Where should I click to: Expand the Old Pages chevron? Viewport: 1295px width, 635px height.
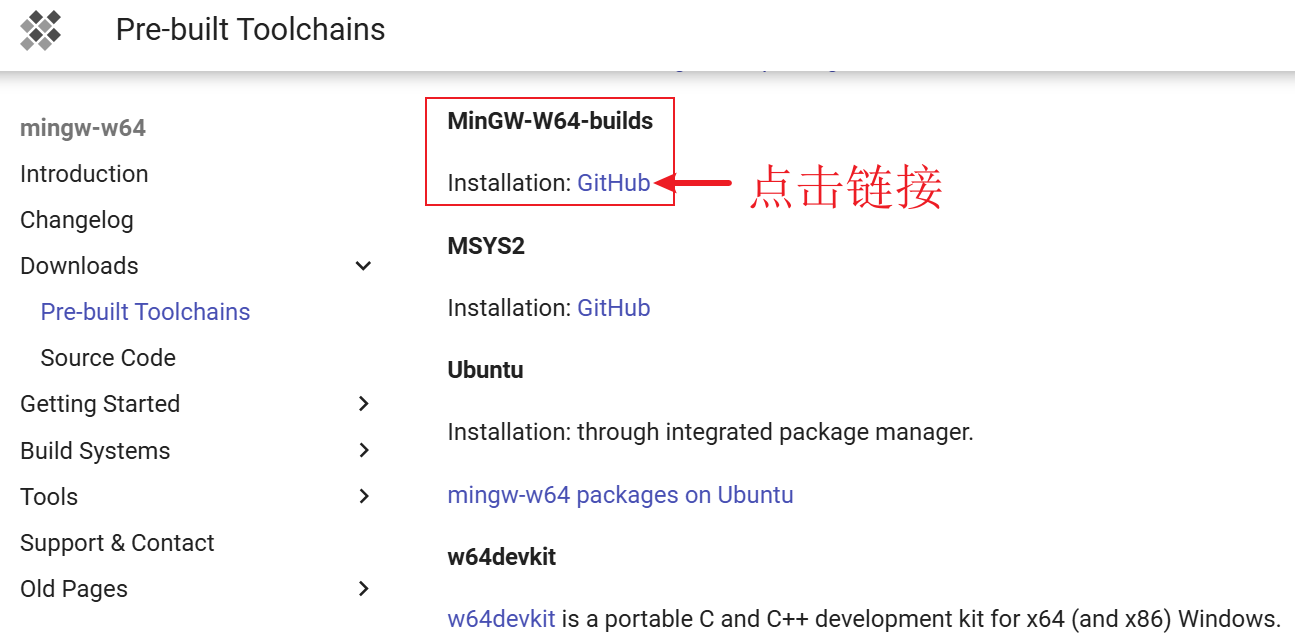364,589
